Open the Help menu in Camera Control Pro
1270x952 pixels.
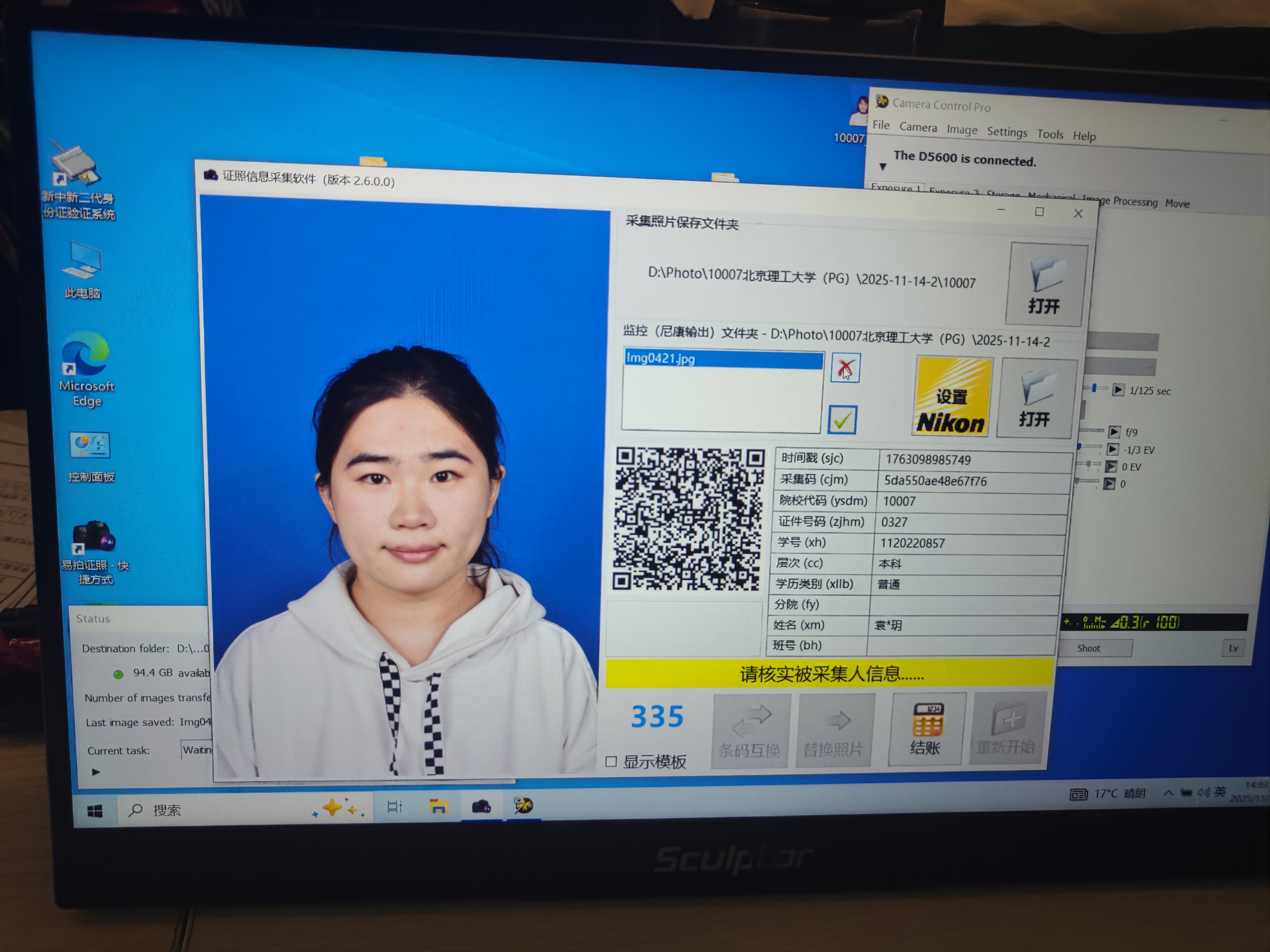click(x=1084, y=136)
